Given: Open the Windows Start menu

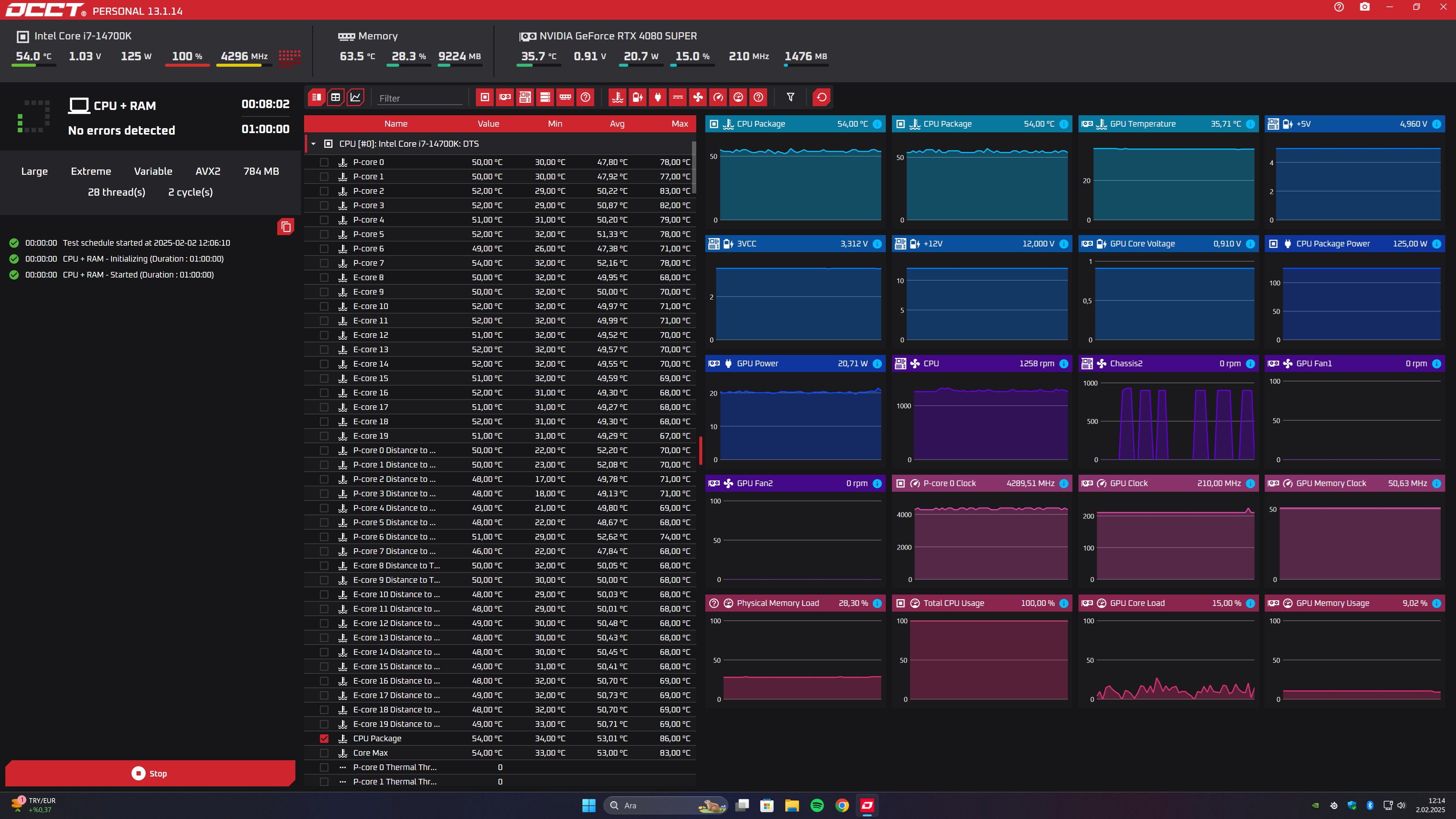Looking at the screenshot, I should click(x=589, y=805).
